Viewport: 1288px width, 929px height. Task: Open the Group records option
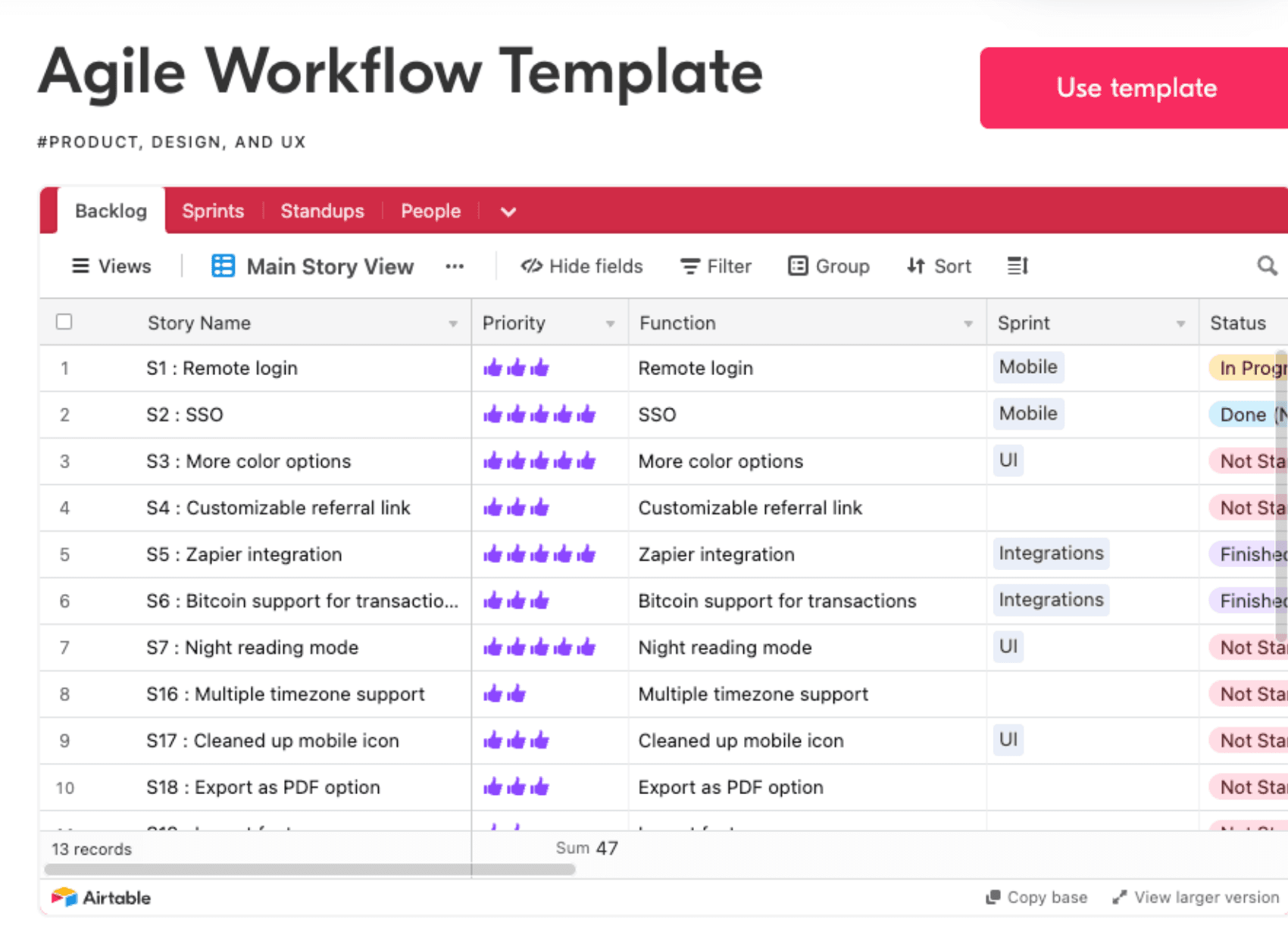pyautogui.click(x=829, y=266)
